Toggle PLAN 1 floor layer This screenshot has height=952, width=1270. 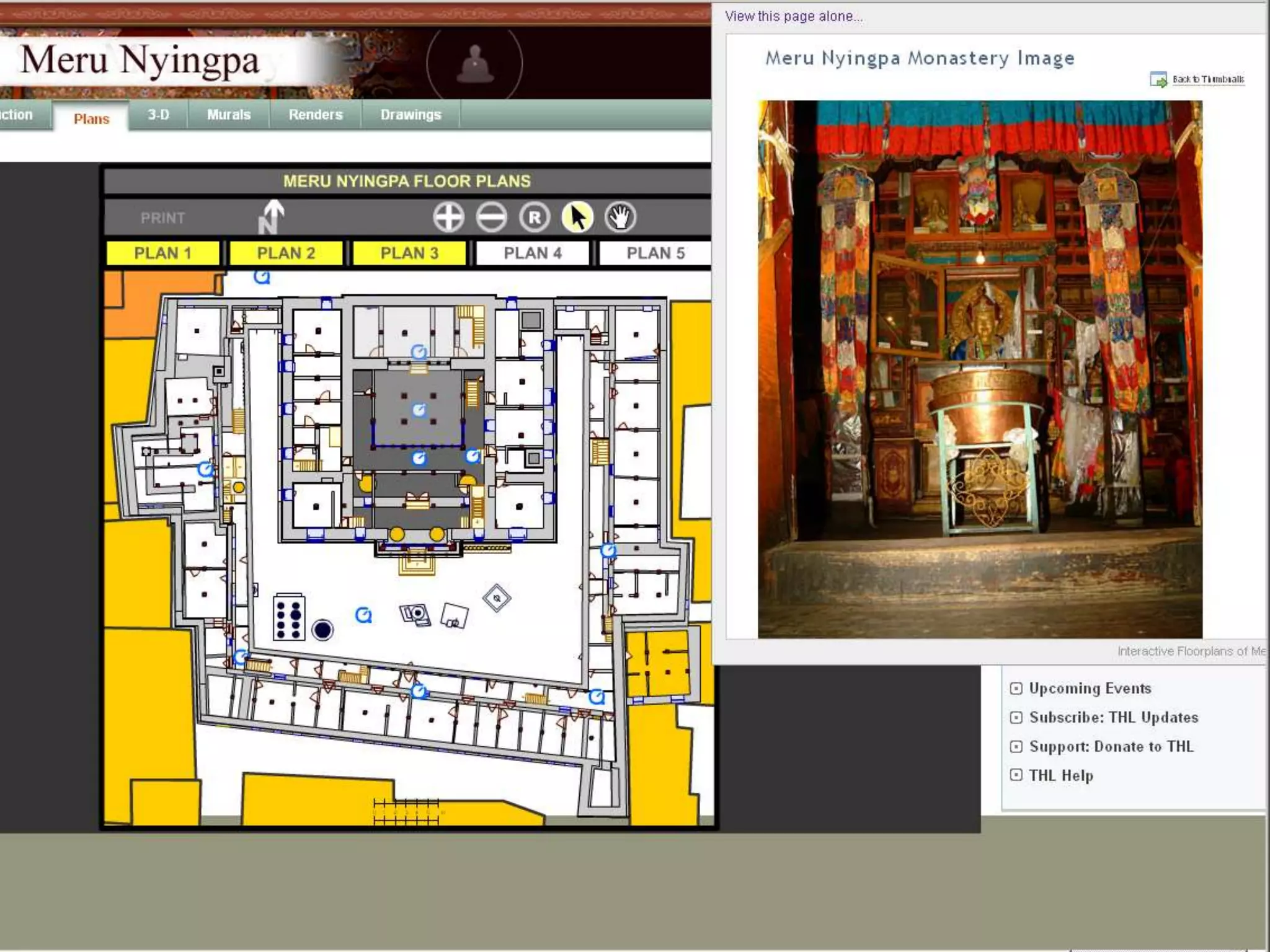162,253
